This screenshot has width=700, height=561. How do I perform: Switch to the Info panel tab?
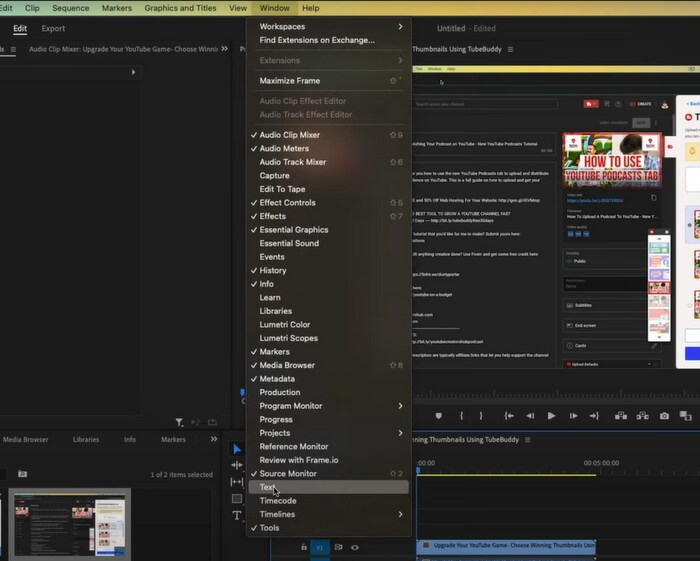(129, 440)
